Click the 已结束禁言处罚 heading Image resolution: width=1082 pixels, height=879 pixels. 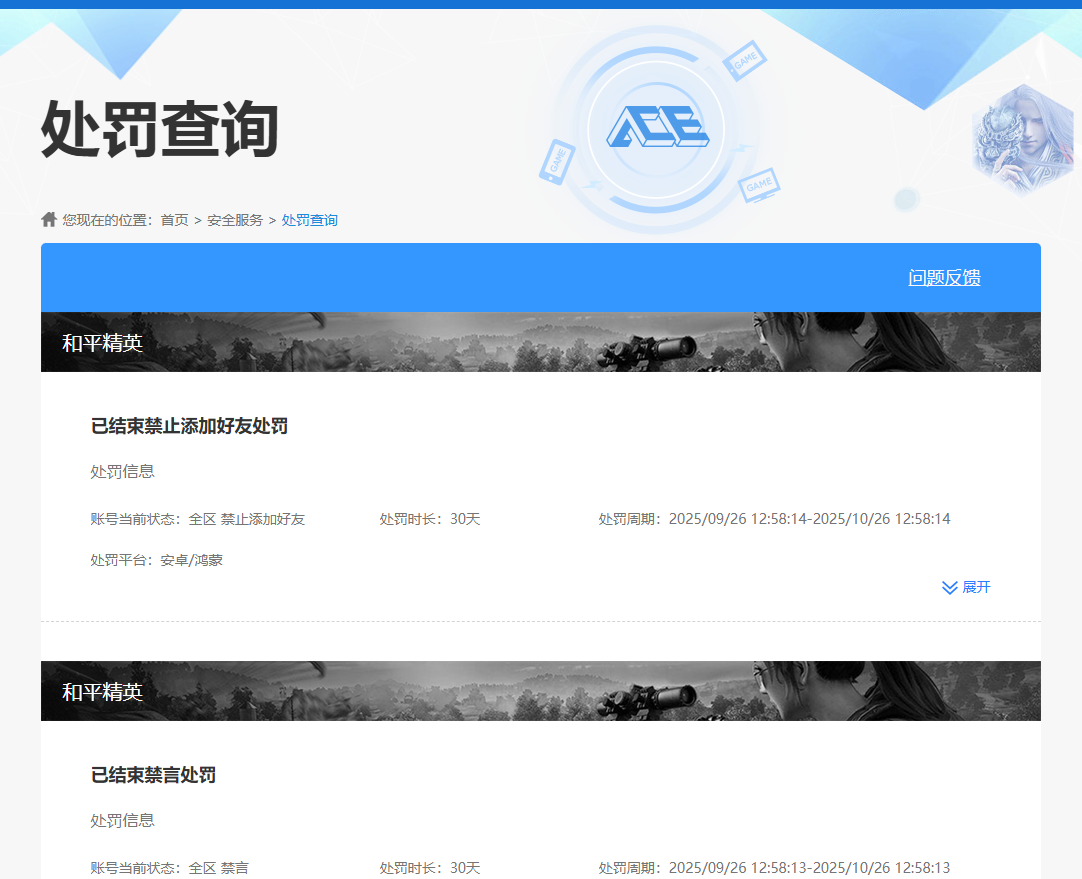pyautogui.click(x=153, y=775)
